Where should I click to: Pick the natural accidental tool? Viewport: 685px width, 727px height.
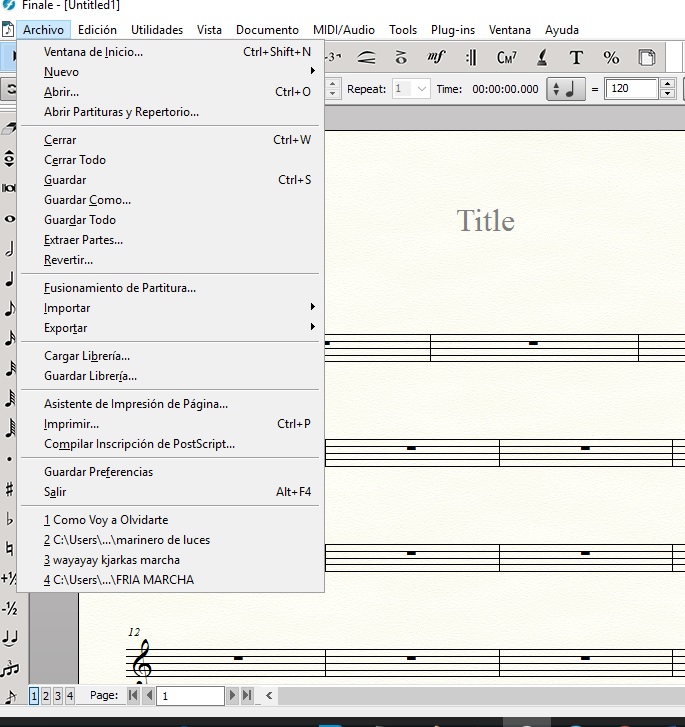tap(9, 548)
